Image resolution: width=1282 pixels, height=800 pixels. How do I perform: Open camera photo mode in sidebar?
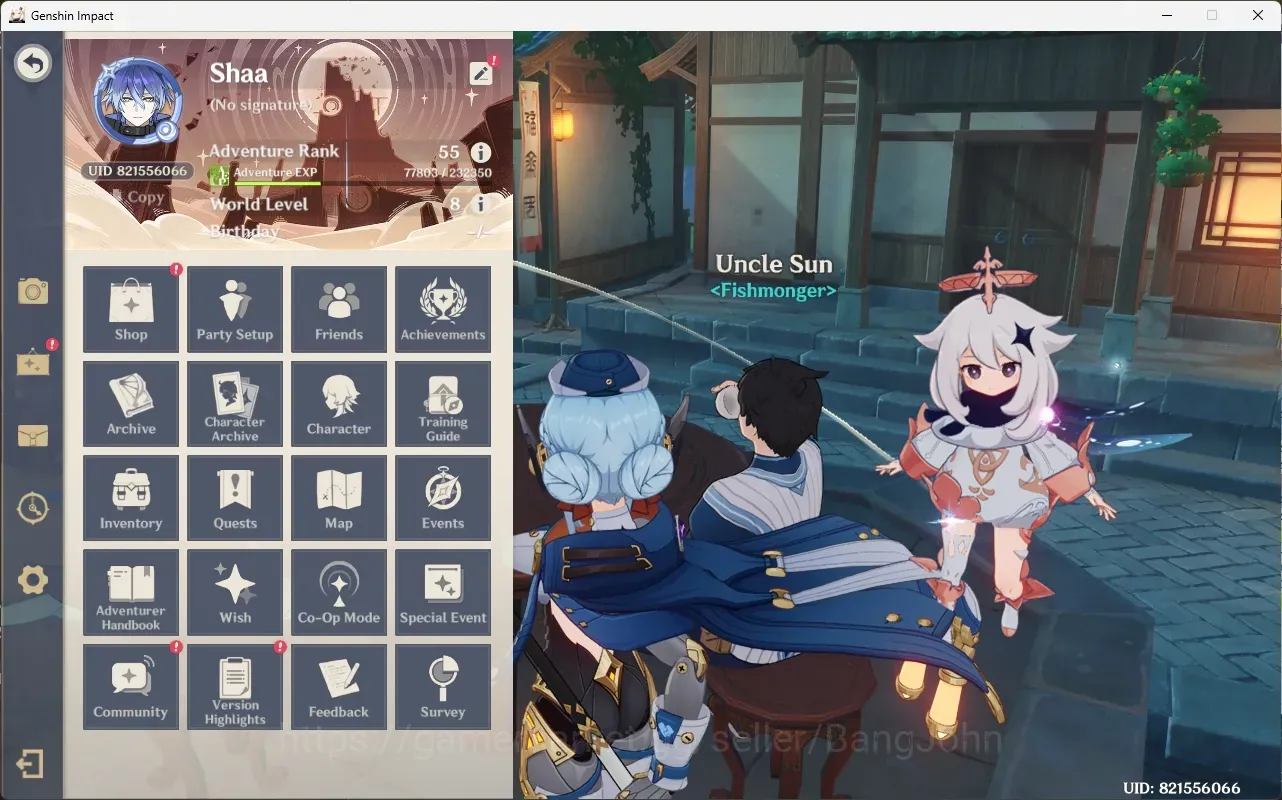point(33,291)
